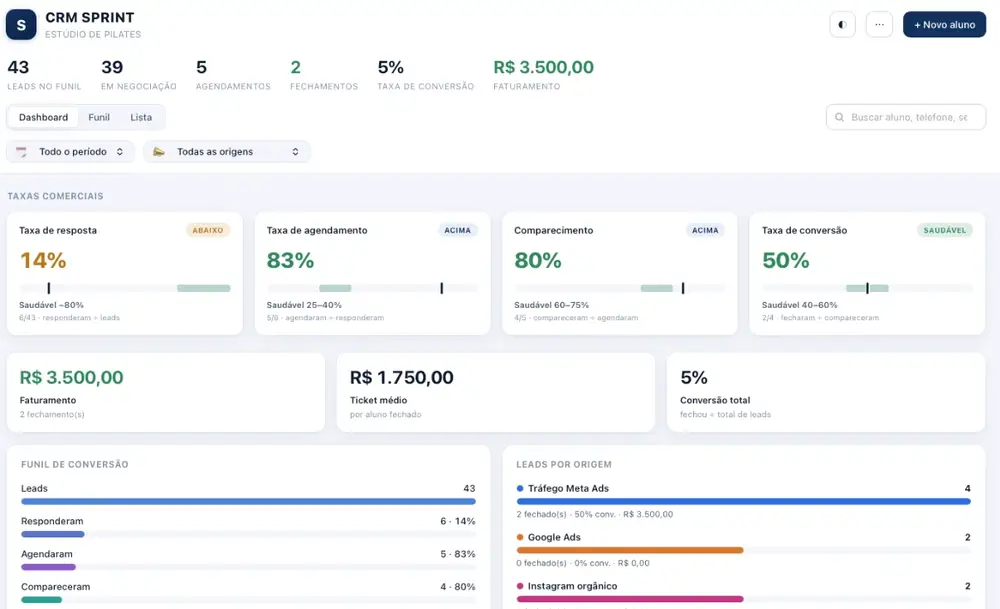Click the Taxa de agendamento gauge bar
This screenshot has height=609, width=1000.
point(372,288)
